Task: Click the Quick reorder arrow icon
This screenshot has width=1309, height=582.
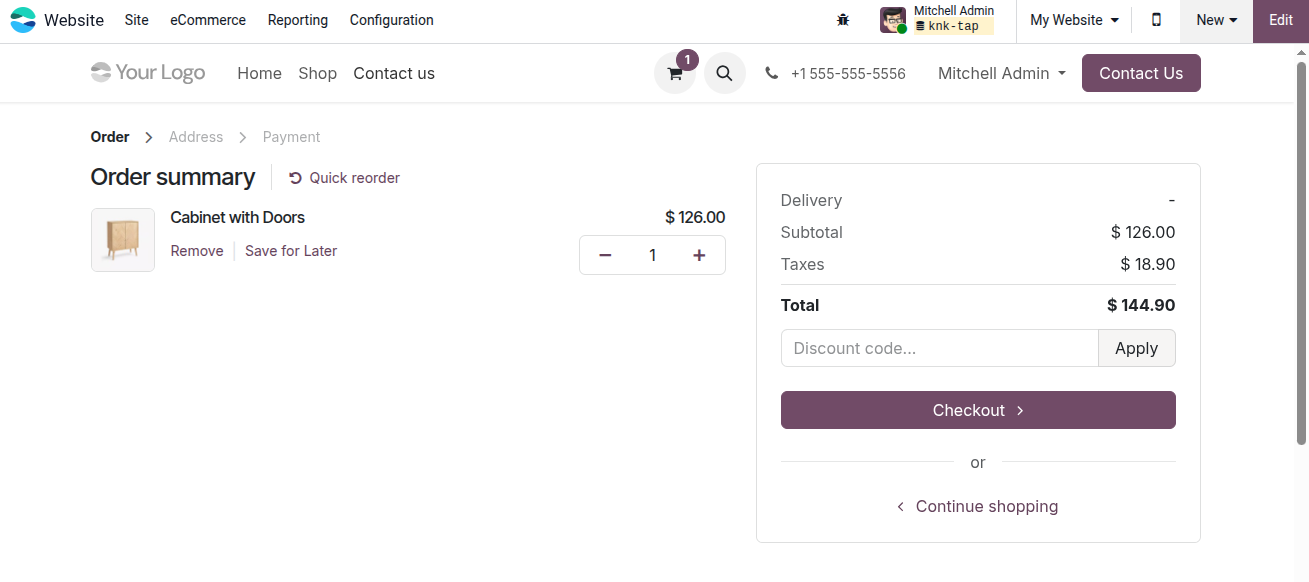Action: point(293,177)
